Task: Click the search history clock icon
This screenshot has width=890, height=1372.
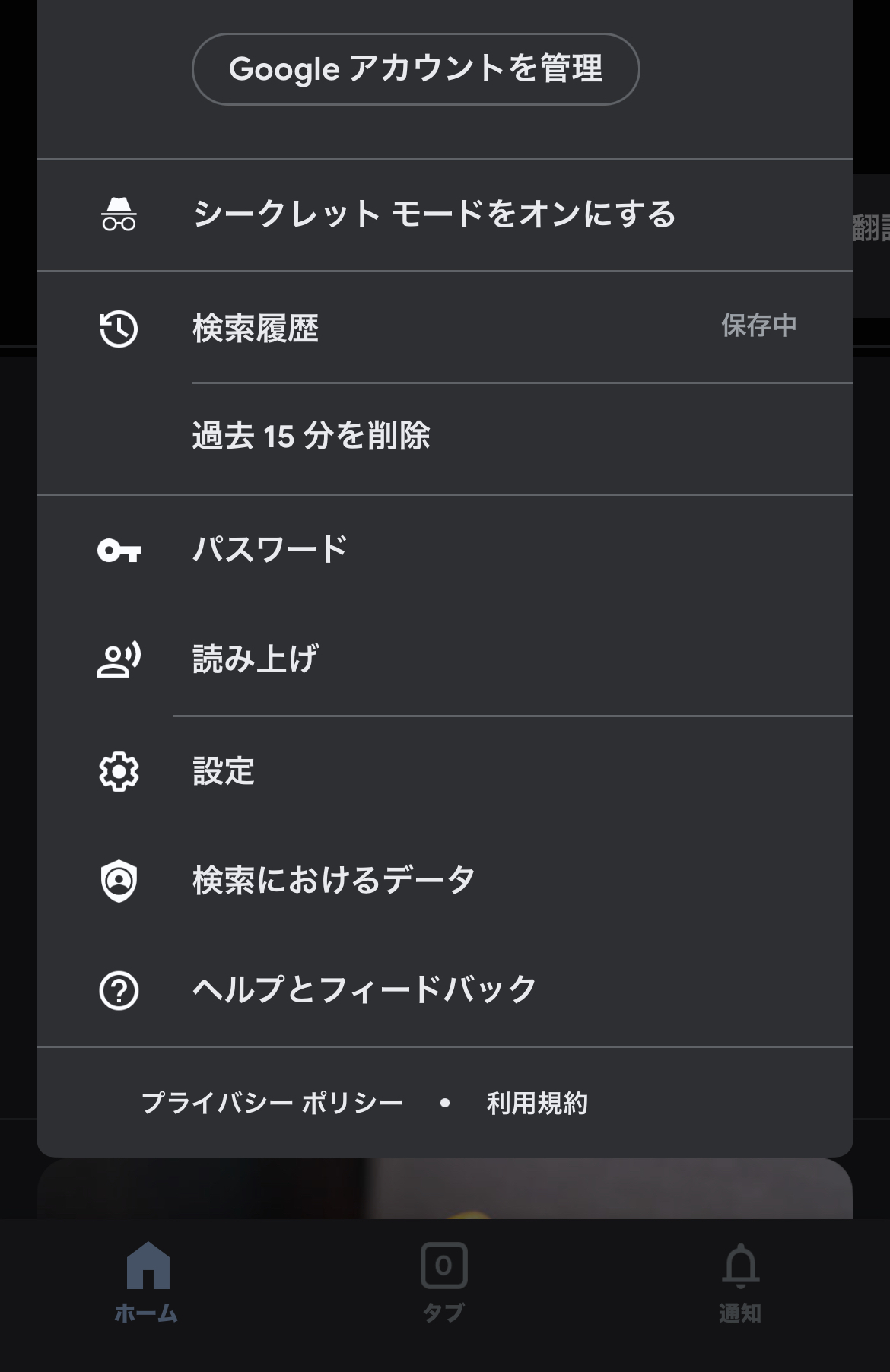Action: (x=119, y=329)
